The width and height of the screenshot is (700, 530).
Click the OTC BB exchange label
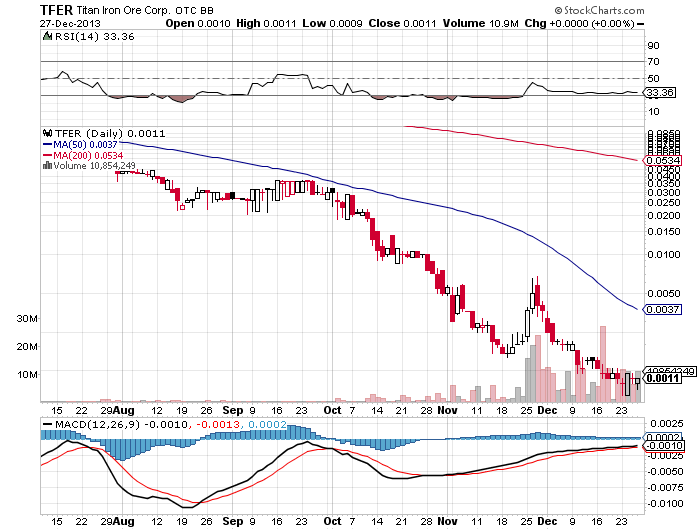[x=194, y=10]
